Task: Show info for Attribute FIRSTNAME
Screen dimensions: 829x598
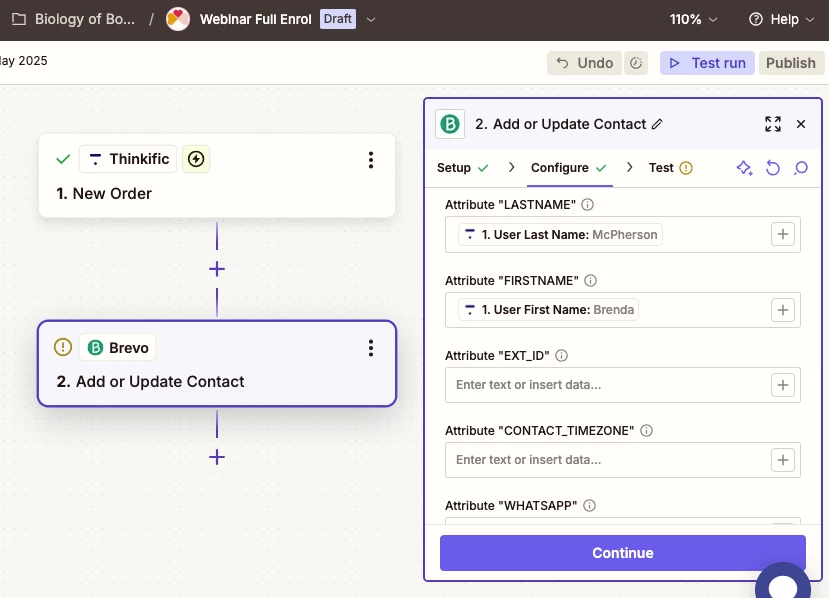Action: [x=591, y=281]
